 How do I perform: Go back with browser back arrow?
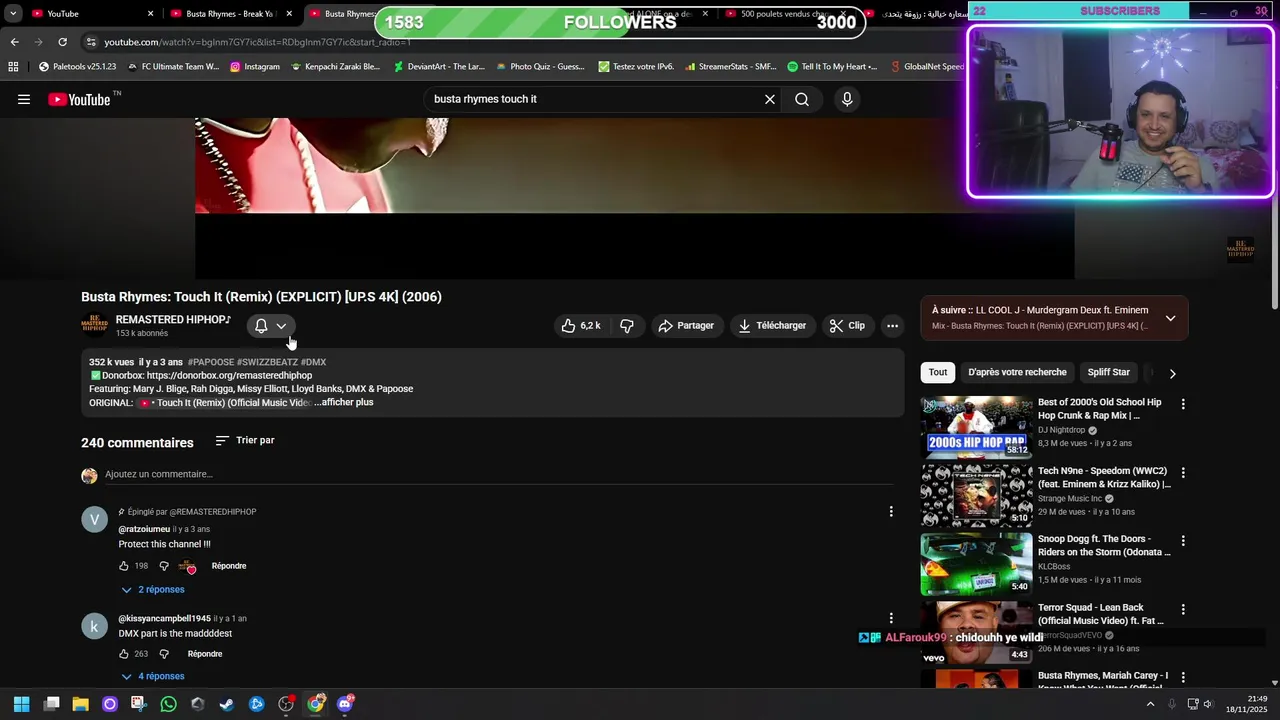tap(14, 42)
